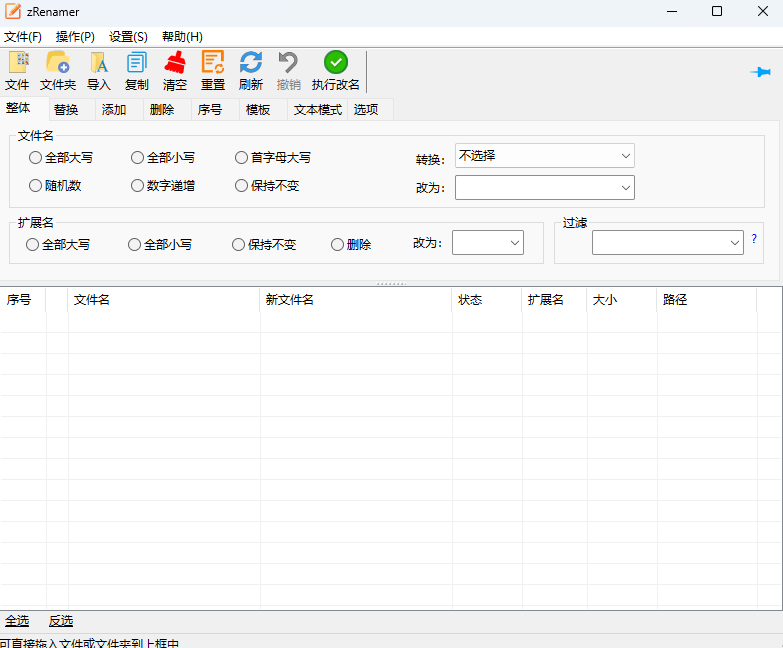Open the 操作(P) menu
The width and height of the screenshot is (783, 648).
click(75, 37)
